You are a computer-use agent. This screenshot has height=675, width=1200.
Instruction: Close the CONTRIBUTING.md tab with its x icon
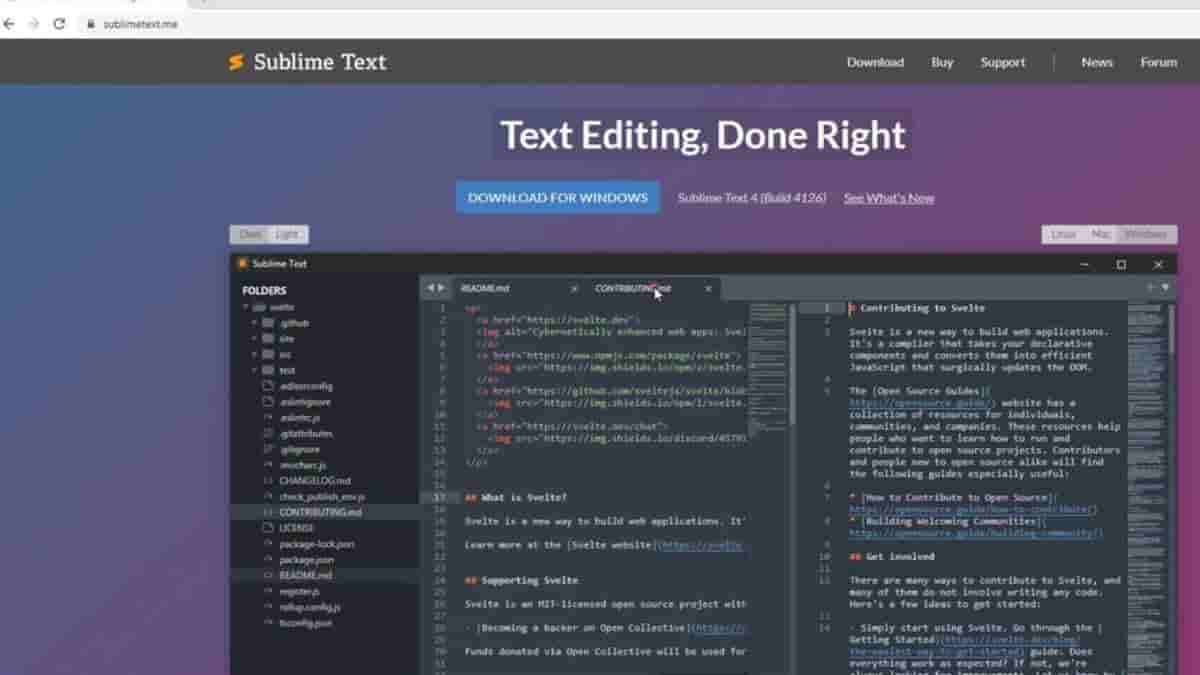[708, 288]
